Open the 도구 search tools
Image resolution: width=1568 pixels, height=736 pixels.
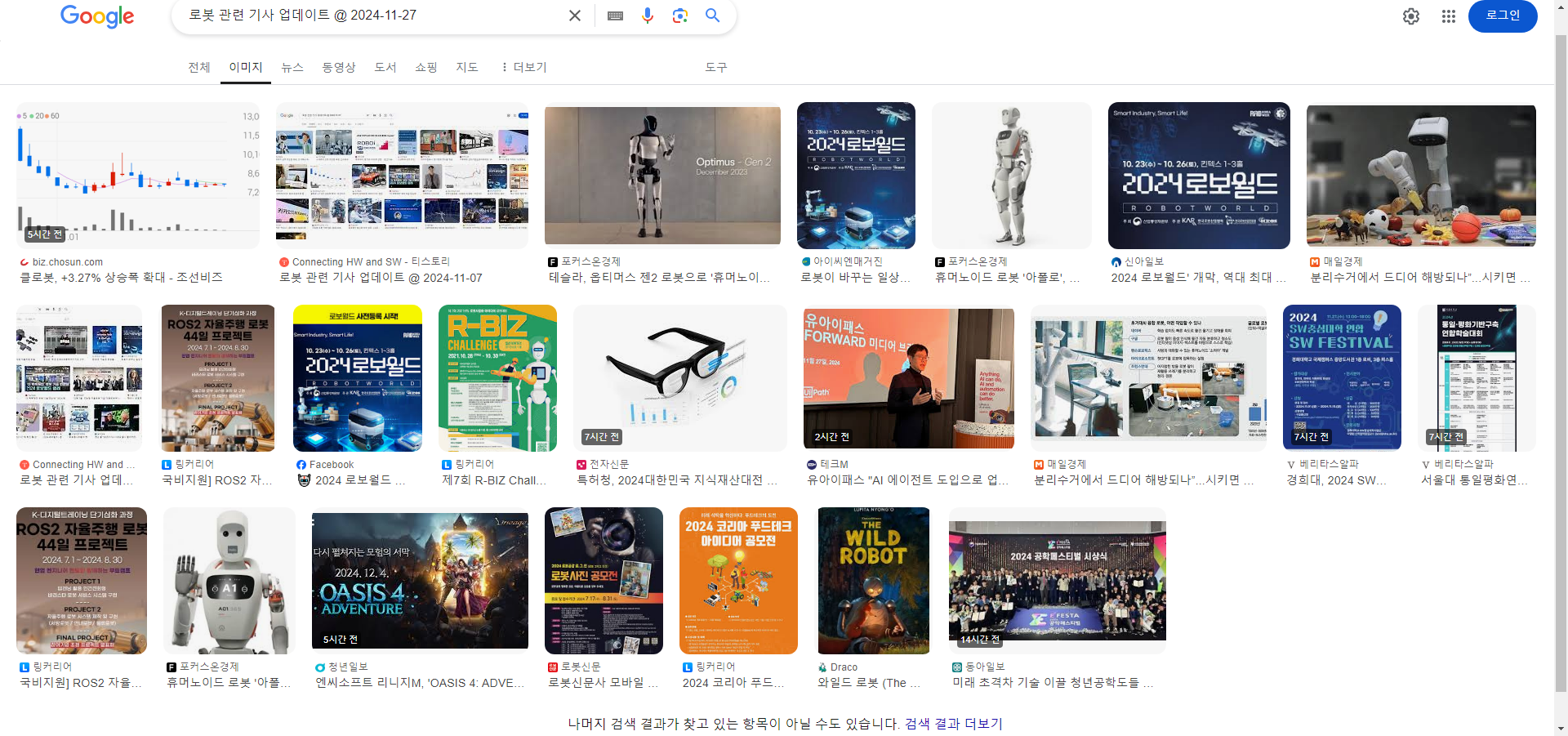[716, 67]
